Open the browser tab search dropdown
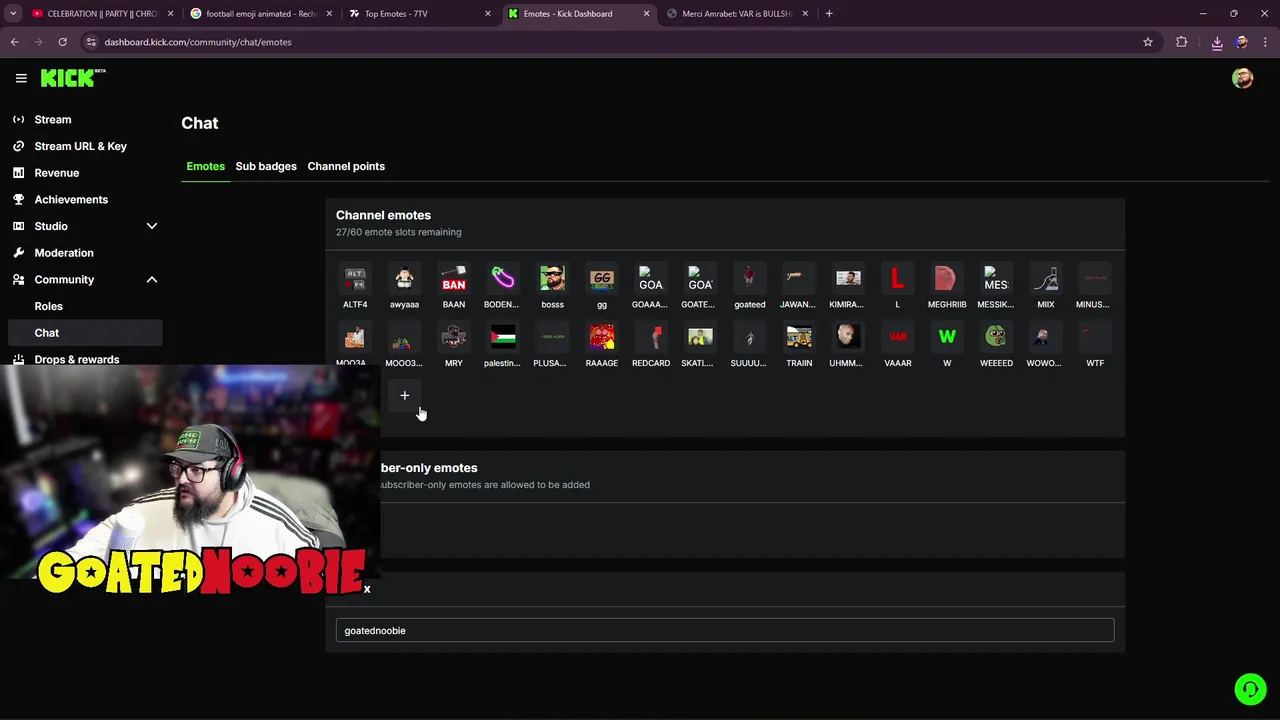Screen dimensions: 1280x720 click(x=13, y=14)
